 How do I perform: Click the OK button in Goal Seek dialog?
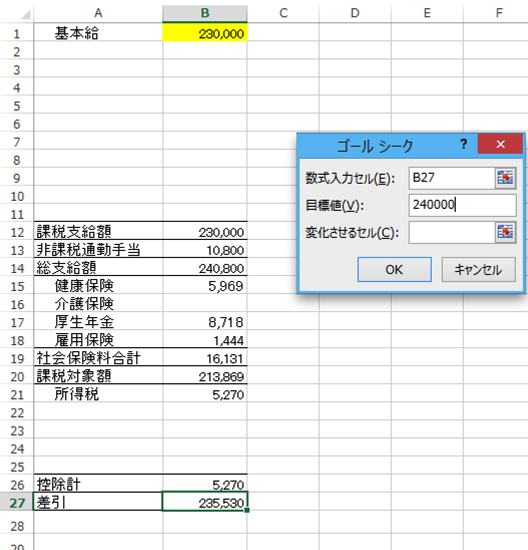pyautogui.click(x=394, y=269)
